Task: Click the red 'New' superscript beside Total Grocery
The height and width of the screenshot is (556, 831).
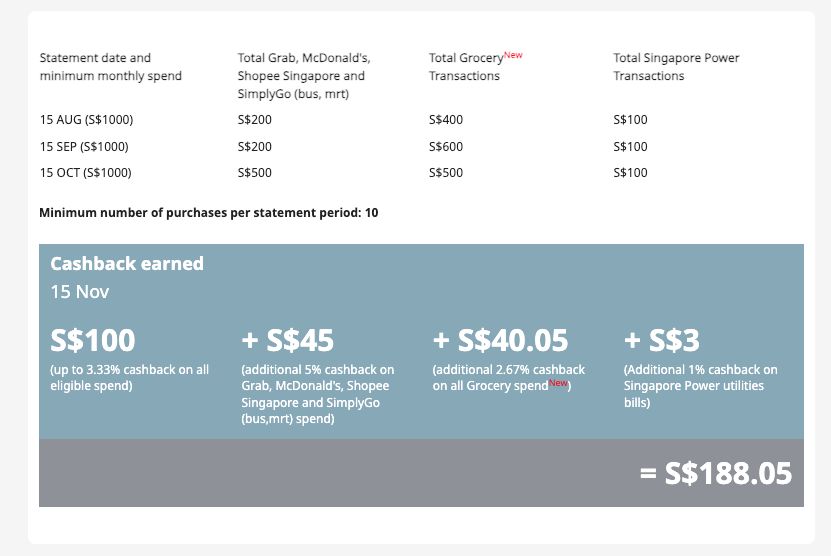Action: tap(513, 55)
